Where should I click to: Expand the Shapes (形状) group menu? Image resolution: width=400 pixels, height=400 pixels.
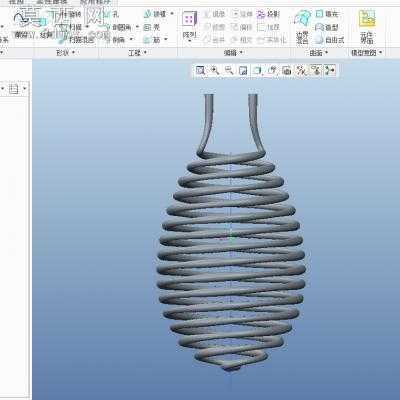[x=66, y=53]
